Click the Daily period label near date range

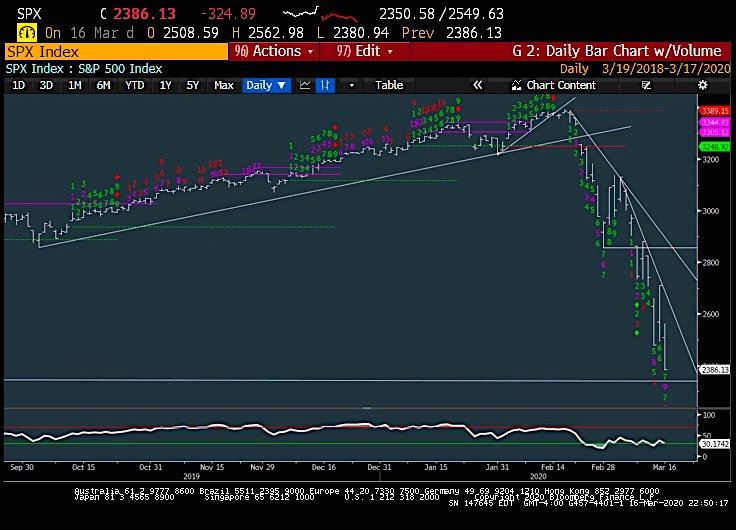[x=574, y=69]
